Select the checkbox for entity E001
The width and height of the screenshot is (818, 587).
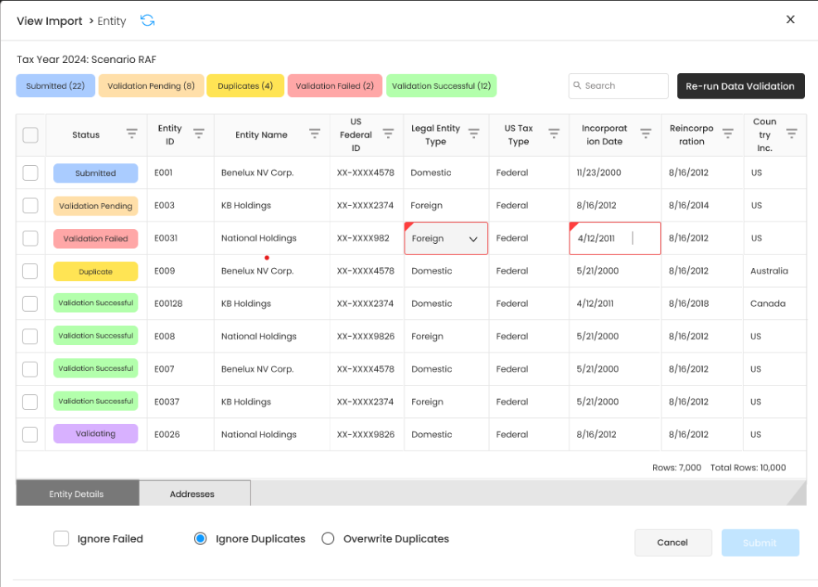30,173
